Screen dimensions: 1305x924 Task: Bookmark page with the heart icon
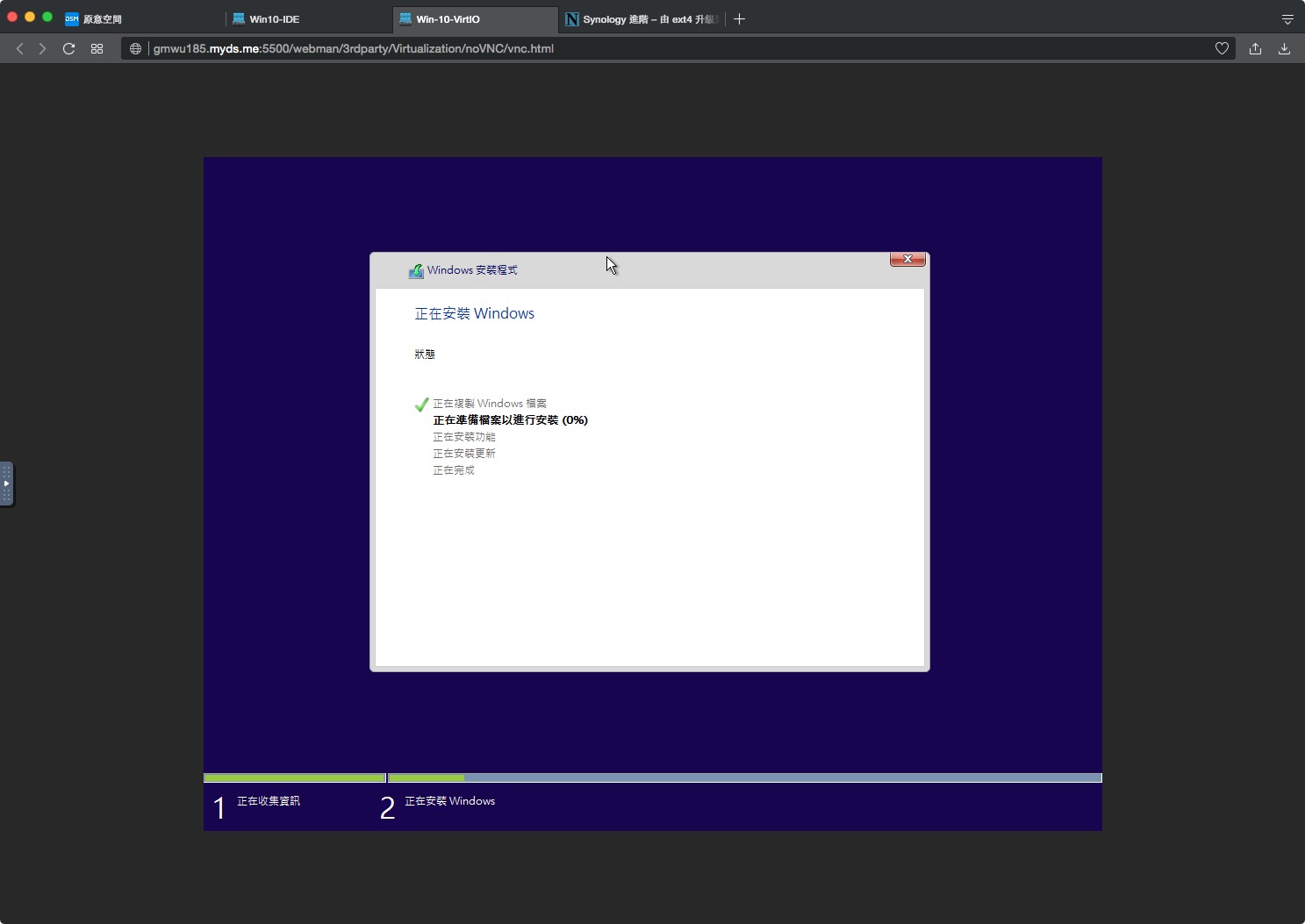coord(1222,48)
